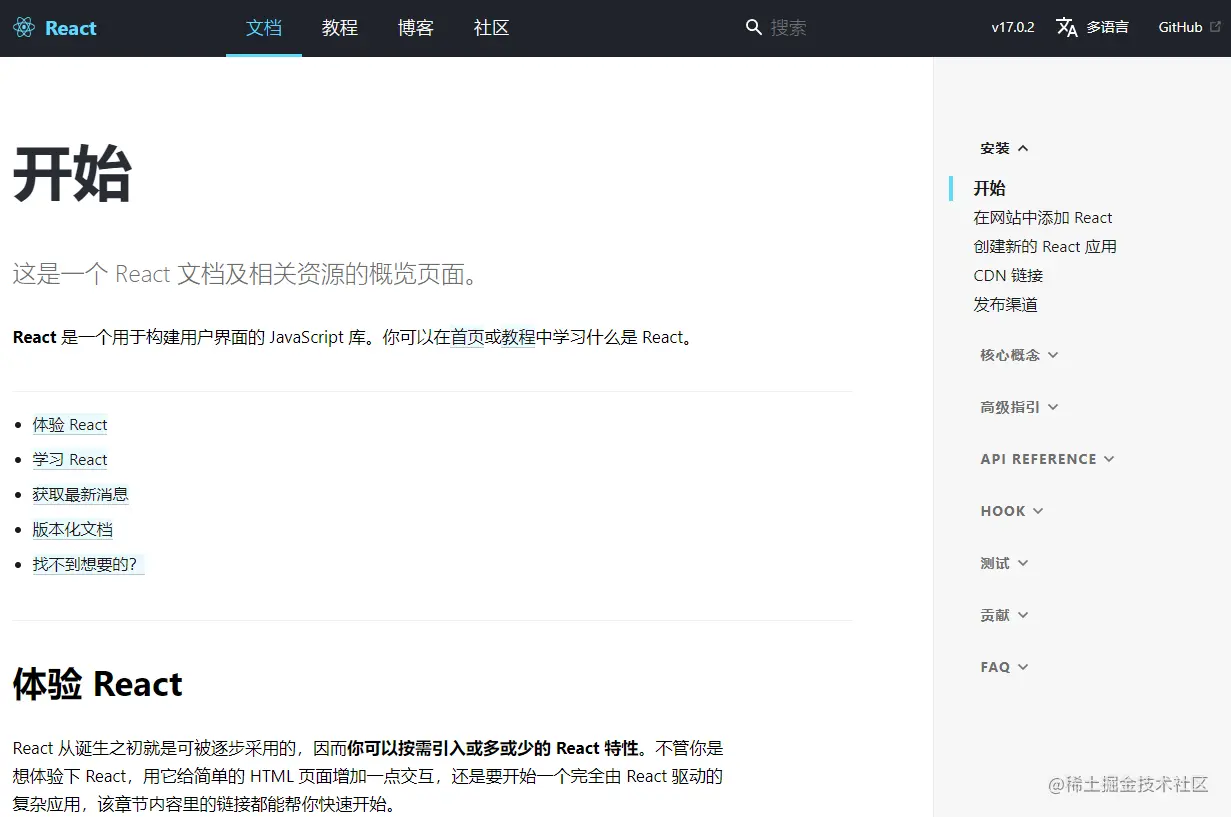The image size is (1231, 817).
Task: Expand the 高级指引 sidebar section
Action: [1019, 407]
